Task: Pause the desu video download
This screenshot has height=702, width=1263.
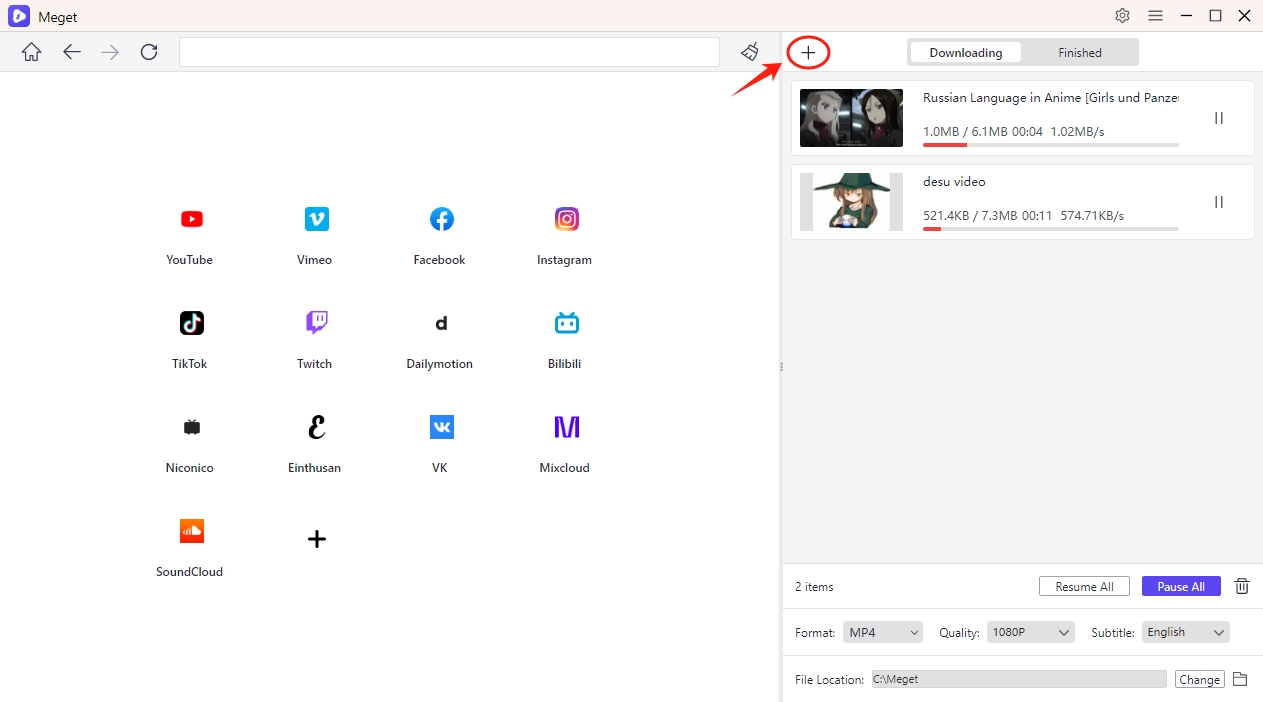Action: pos(1219,202)
